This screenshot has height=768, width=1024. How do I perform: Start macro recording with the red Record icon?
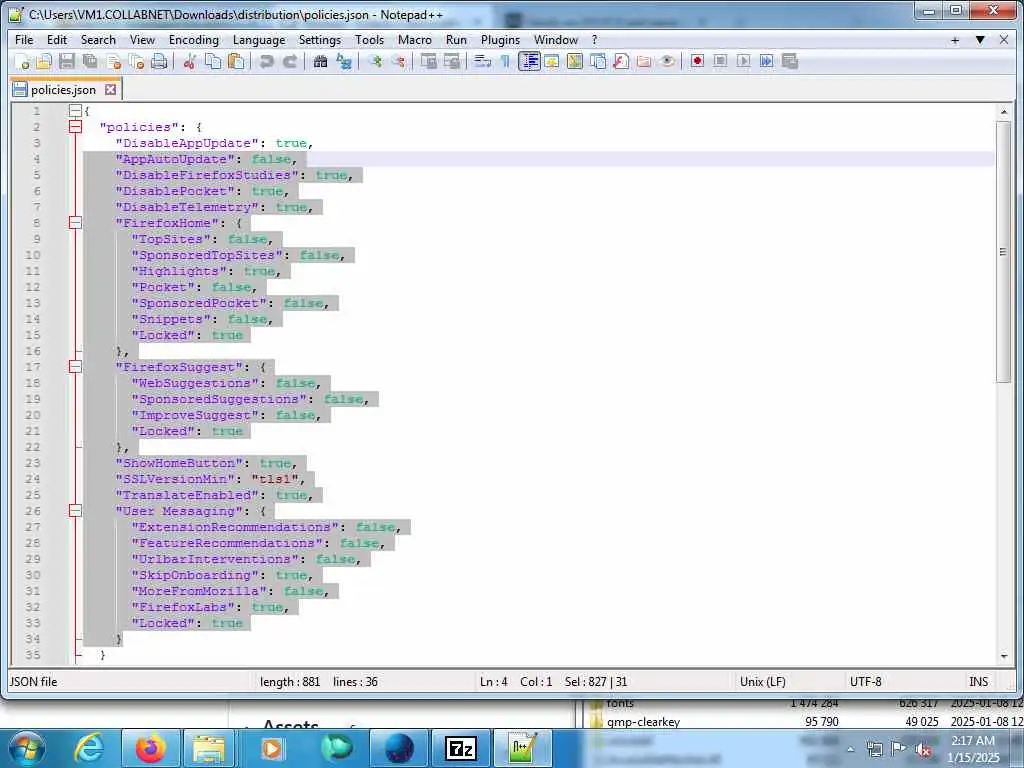(x=697, y=61)
